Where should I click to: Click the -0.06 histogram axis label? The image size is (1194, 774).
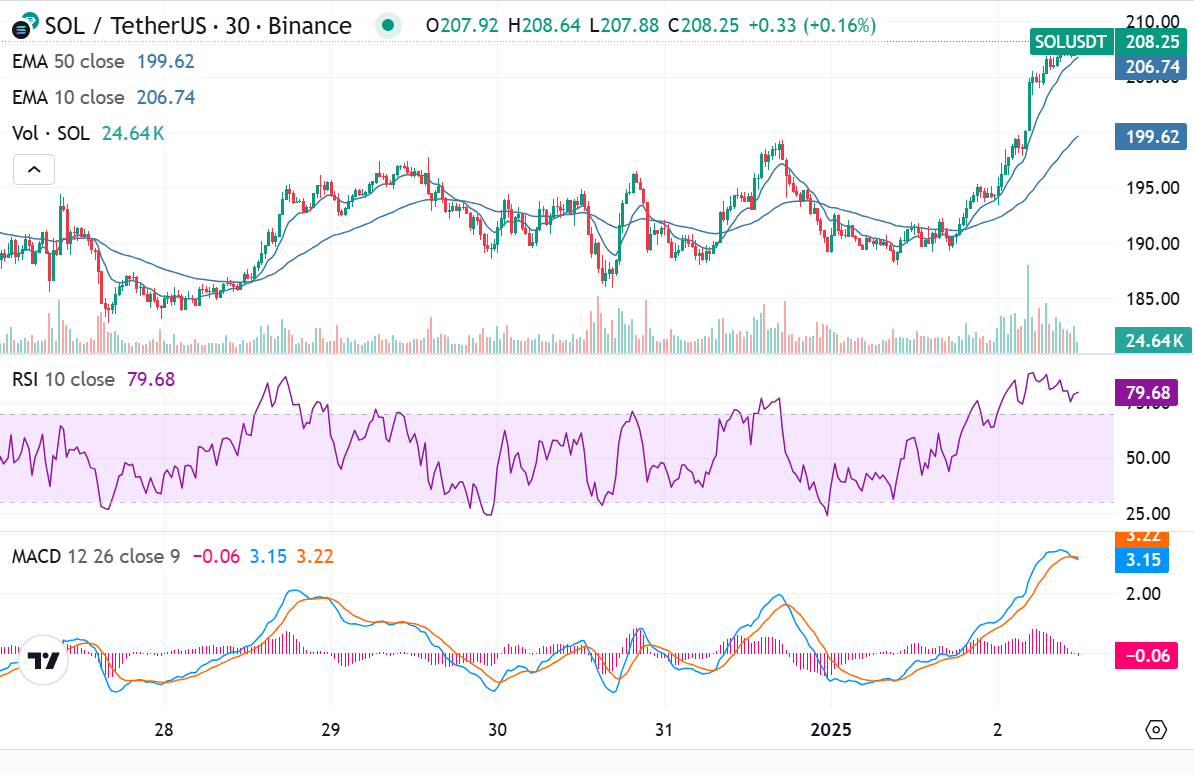point(1147,656)
